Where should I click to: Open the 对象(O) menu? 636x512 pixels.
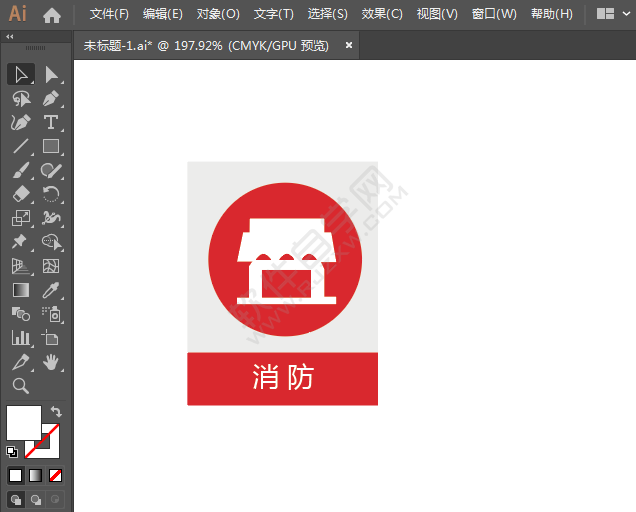pos(218,14)
